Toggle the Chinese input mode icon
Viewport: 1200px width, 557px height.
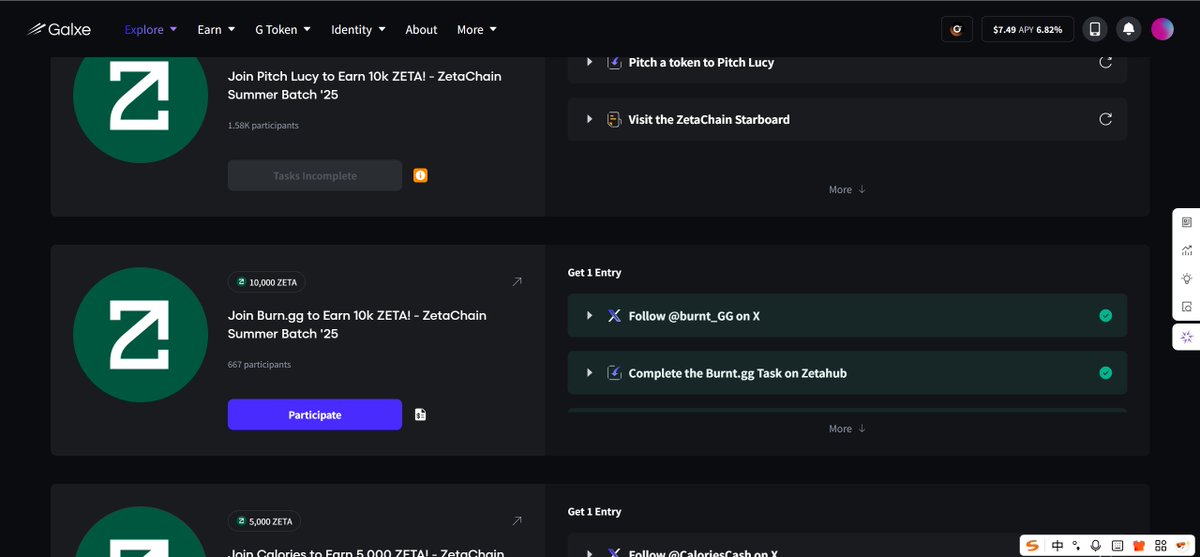[1057, 545]
